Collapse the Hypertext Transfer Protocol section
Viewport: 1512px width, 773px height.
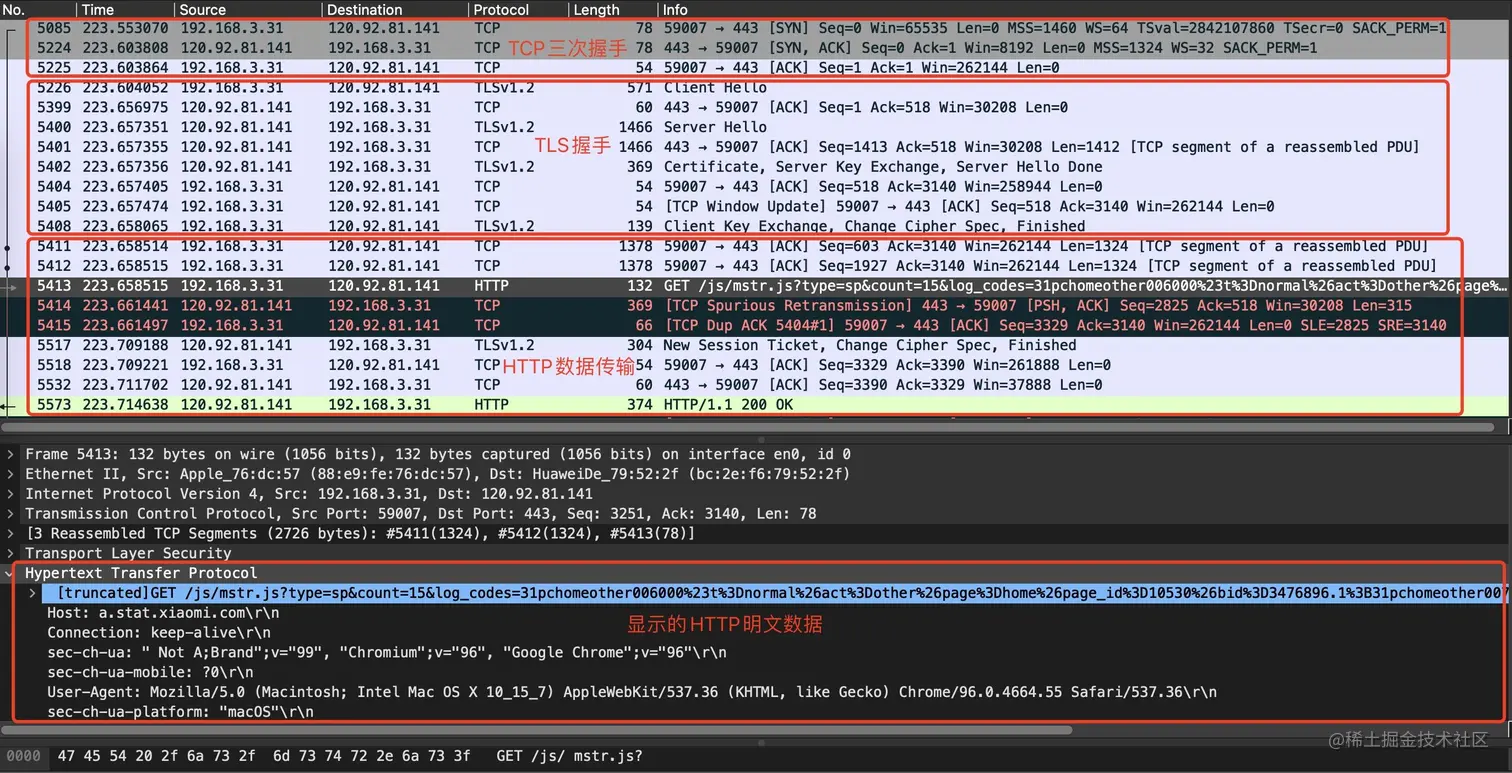click(10, 573)
